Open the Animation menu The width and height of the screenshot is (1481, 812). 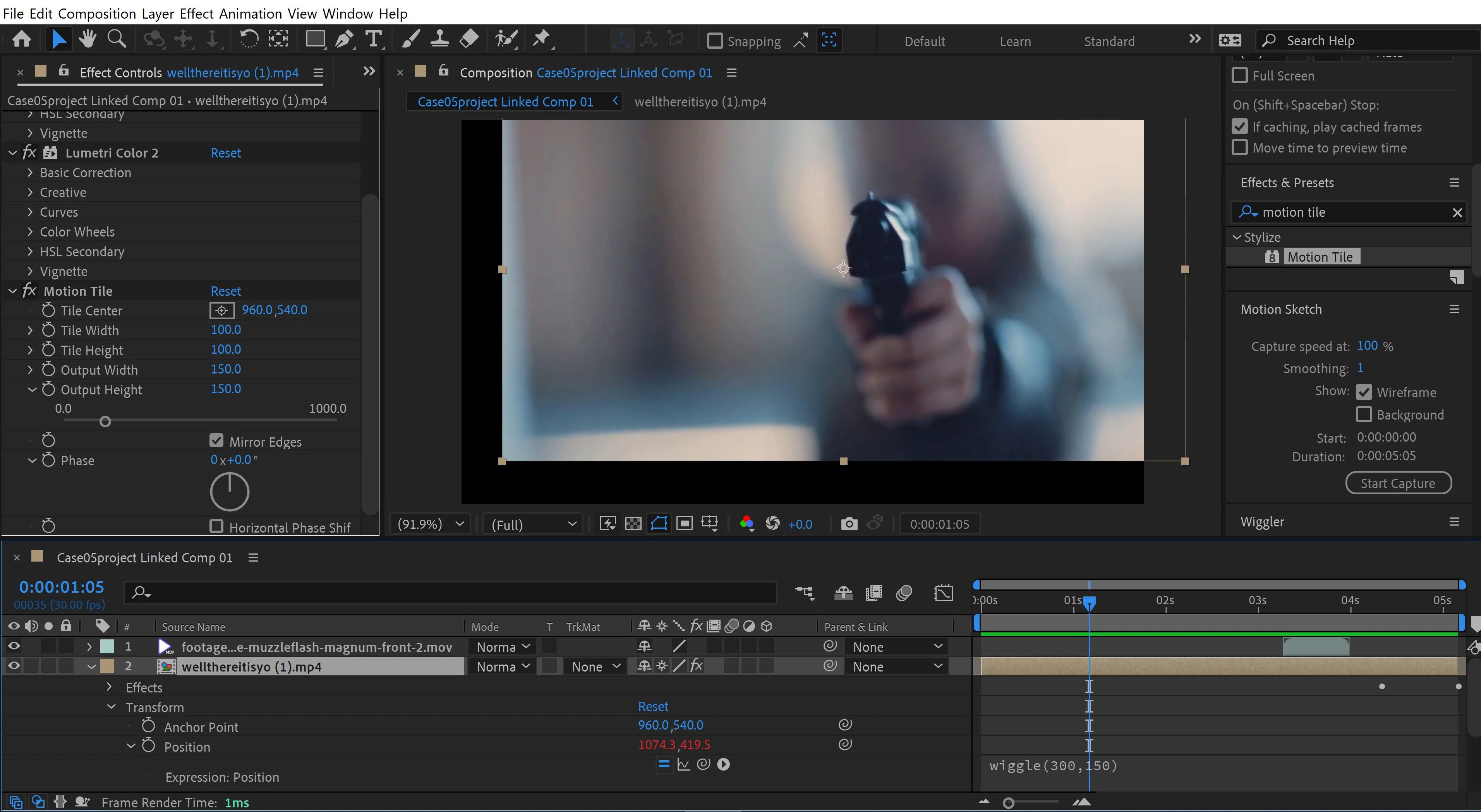(250, 13)
